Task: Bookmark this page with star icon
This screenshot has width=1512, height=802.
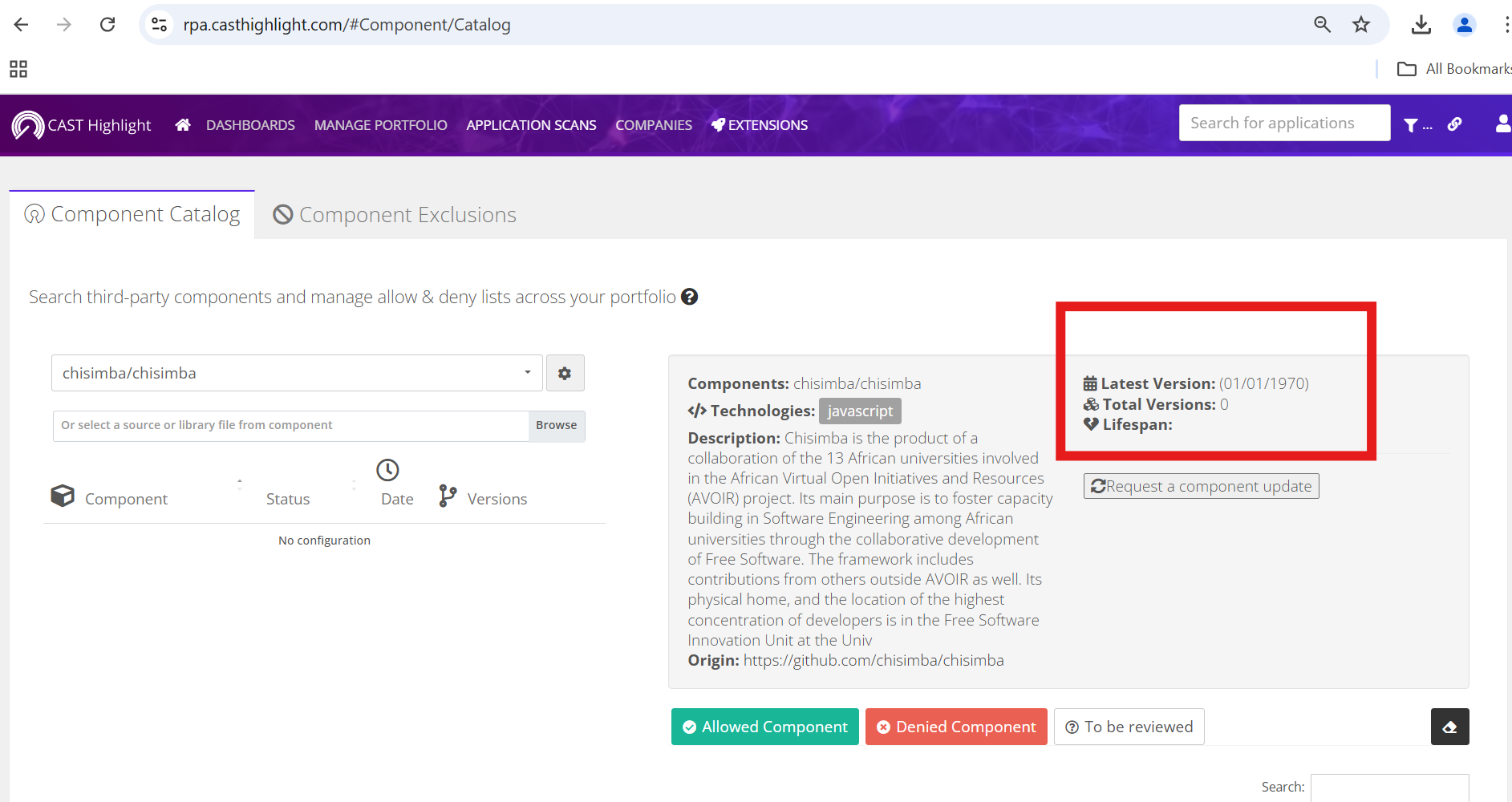Action: 1361,25
